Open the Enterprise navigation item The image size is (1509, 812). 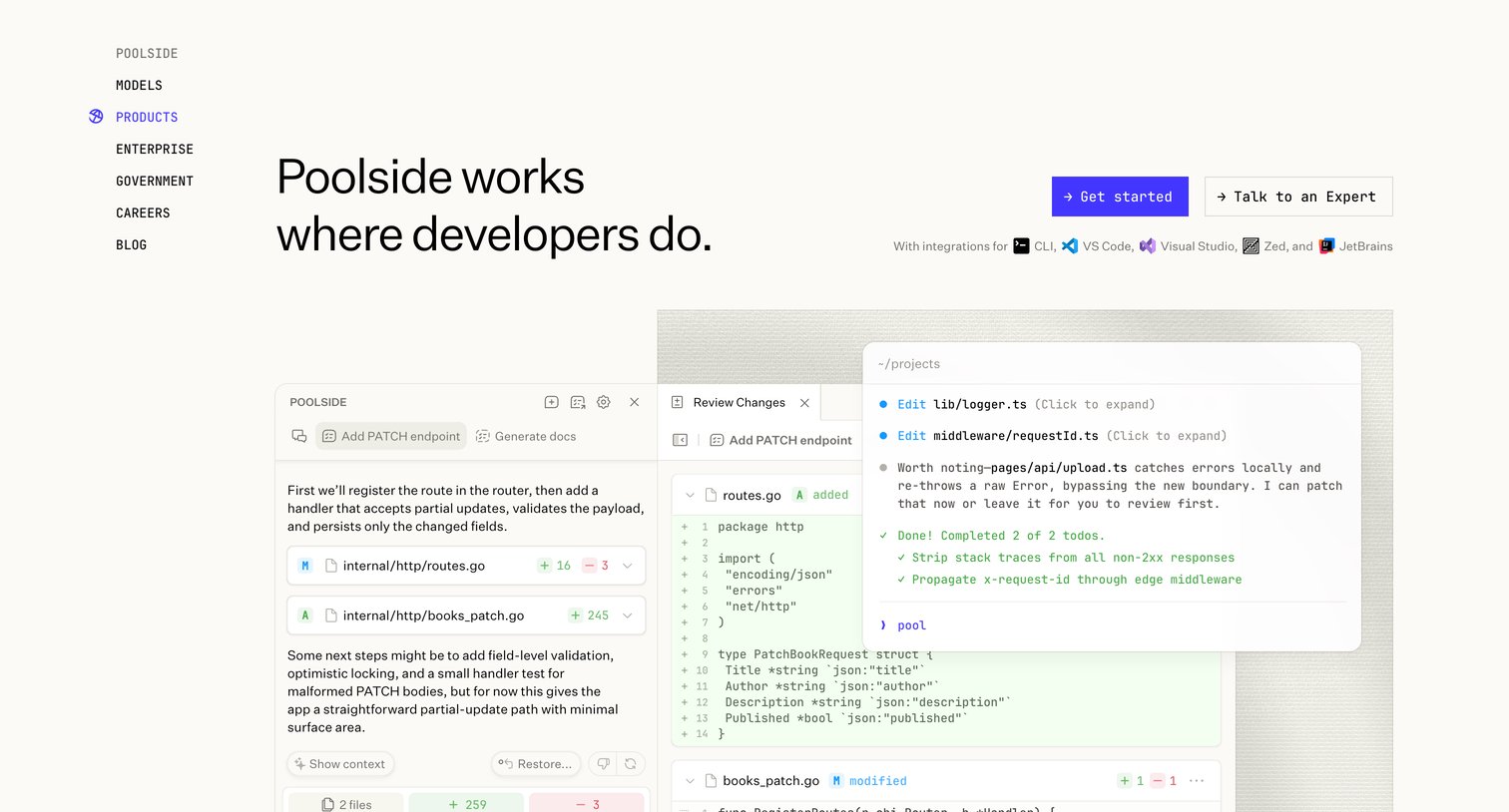point(155,149)
